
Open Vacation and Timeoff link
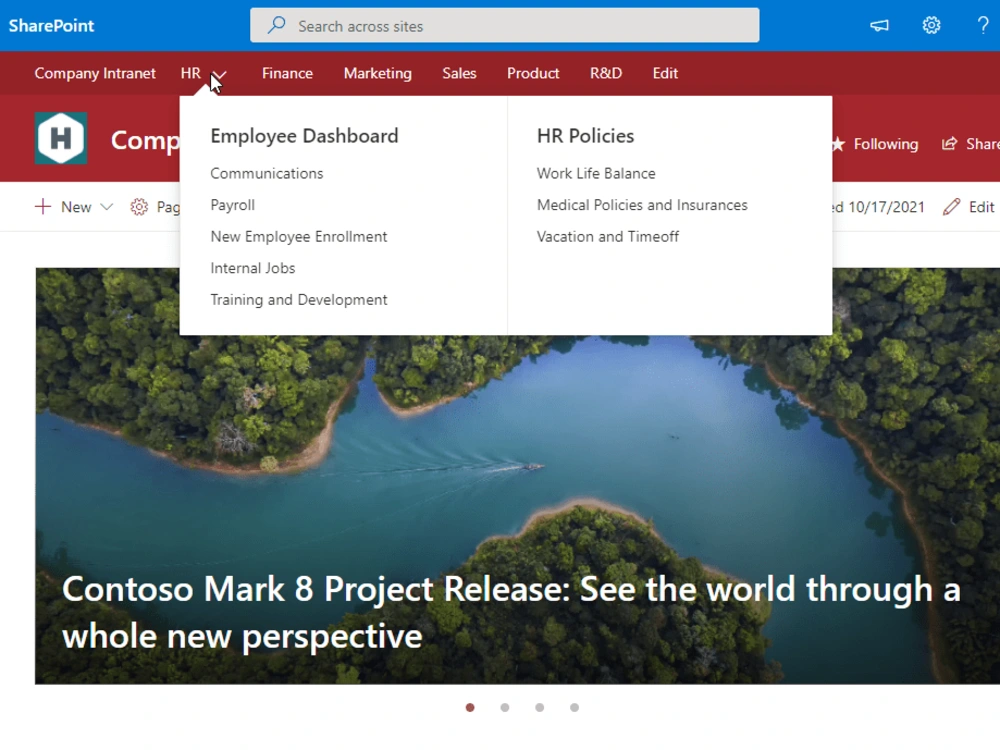608,237
